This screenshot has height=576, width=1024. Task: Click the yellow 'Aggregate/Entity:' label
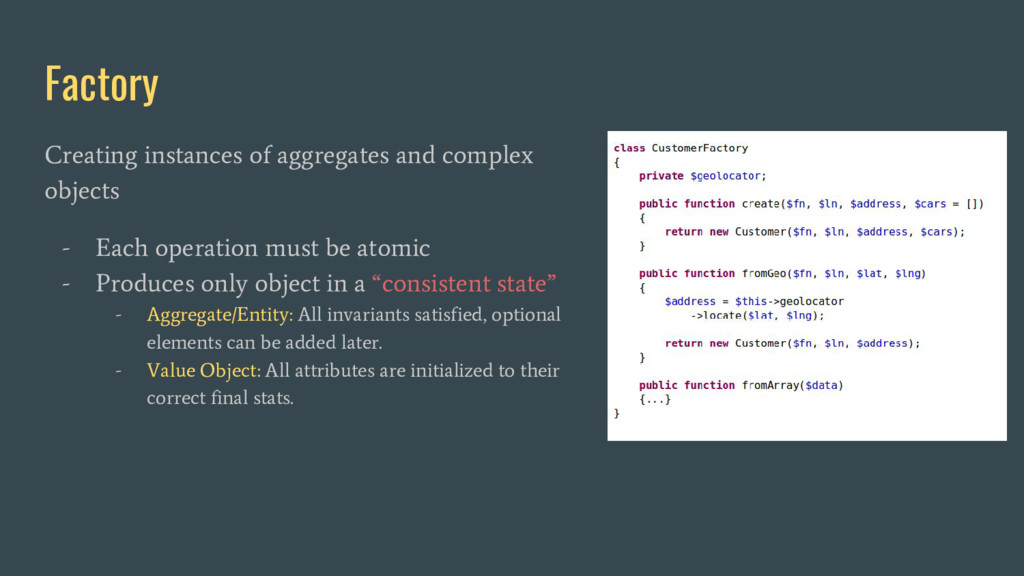click(220, 315)
